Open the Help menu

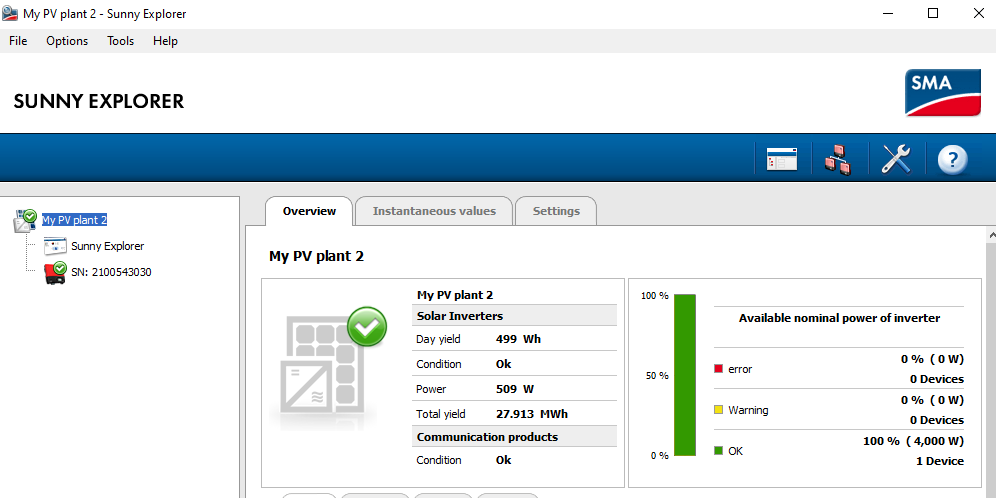coord(165,41)
